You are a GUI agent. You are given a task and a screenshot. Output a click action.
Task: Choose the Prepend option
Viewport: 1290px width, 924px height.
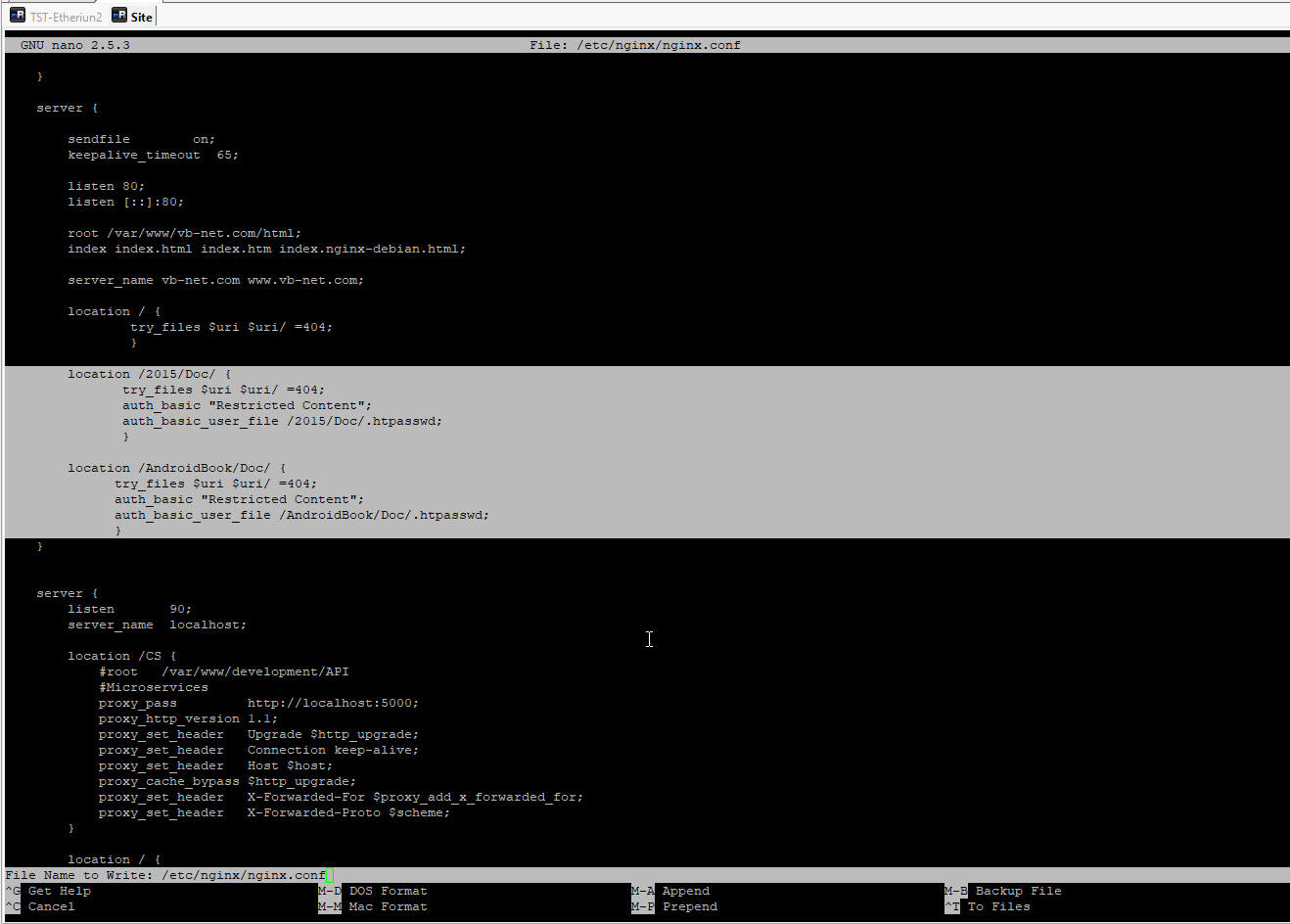(x=674, y=906)
